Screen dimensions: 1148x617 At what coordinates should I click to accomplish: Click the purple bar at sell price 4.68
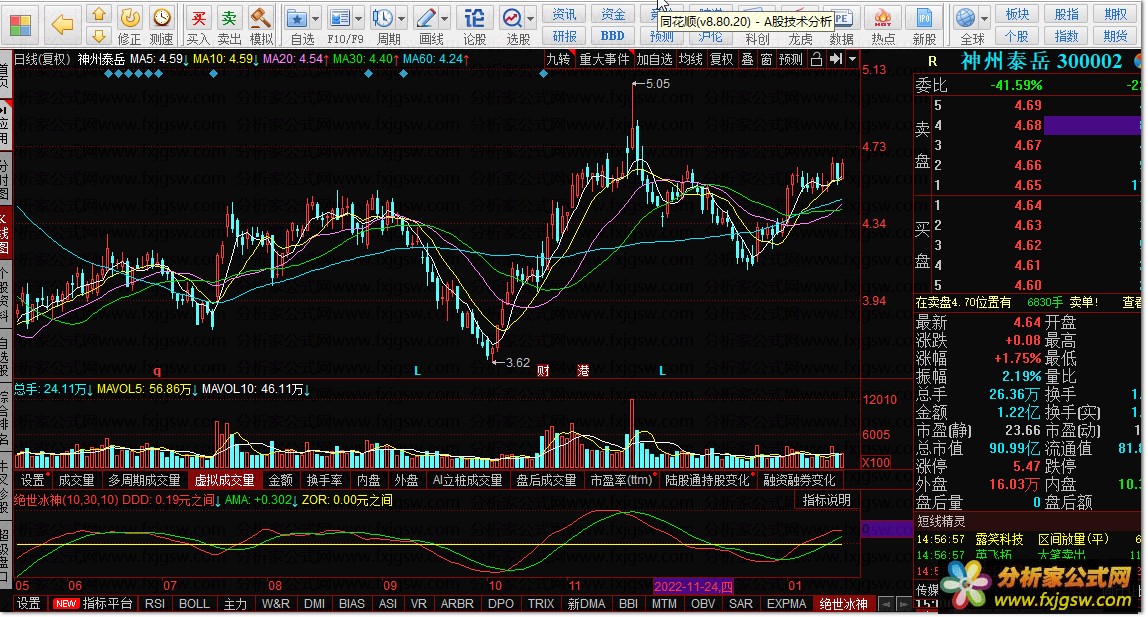(x=1092, y=126)
